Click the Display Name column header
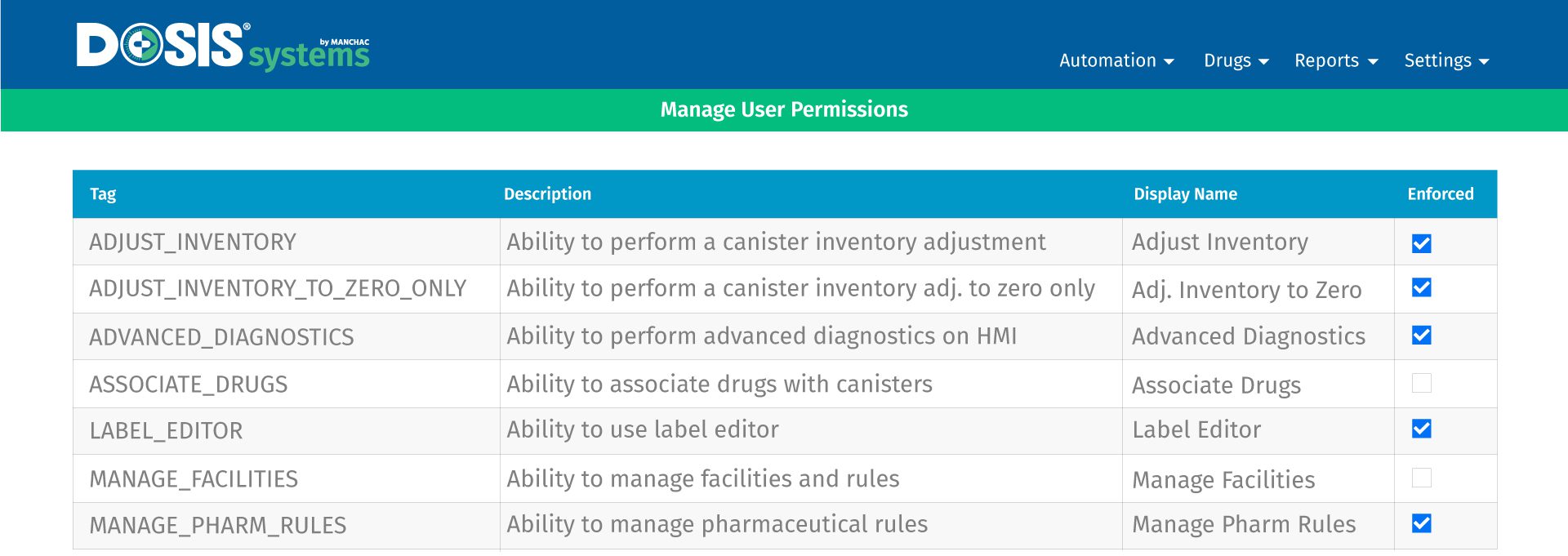The image size is (1568, 556). click(1185, 194)
